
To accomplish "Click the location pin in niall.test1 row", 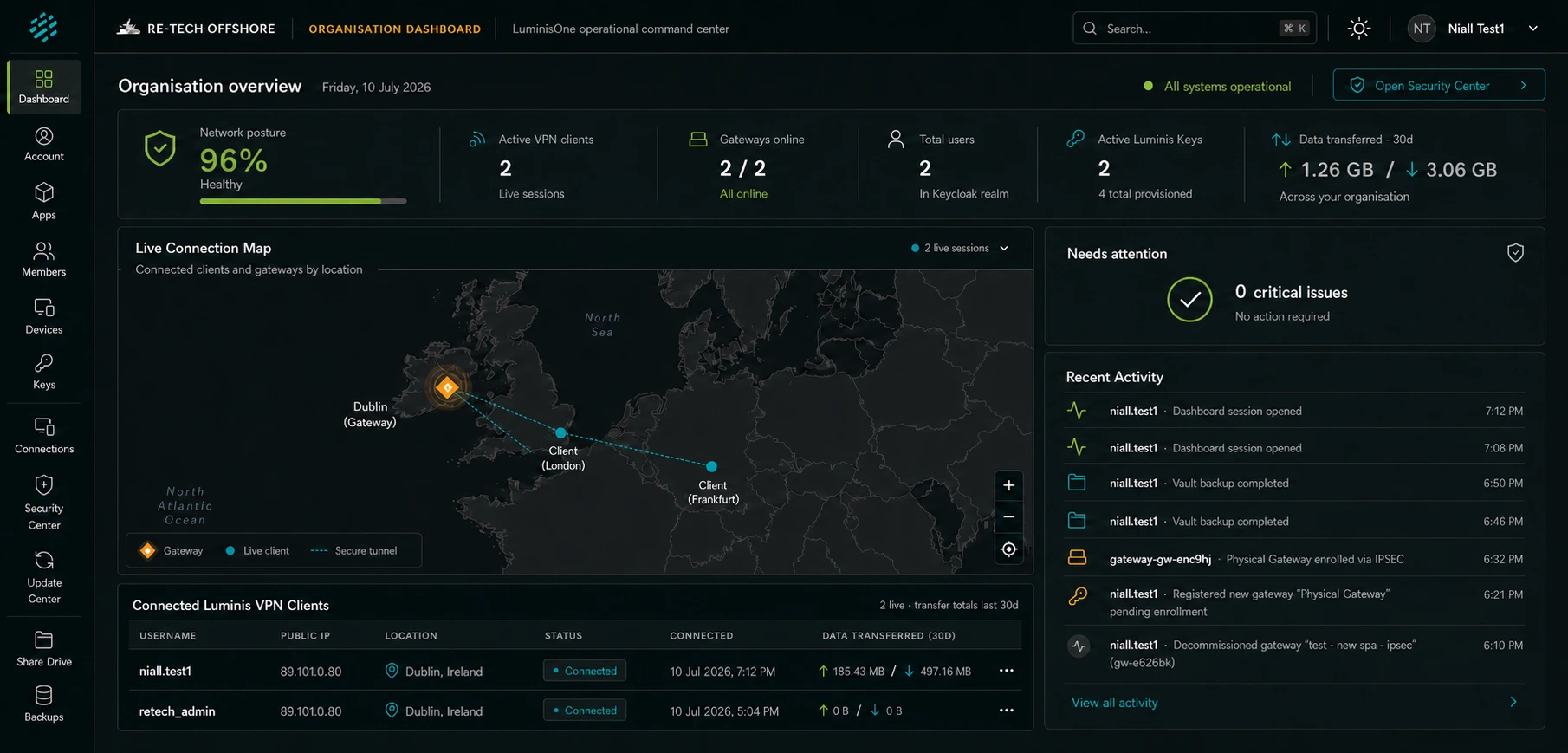I will (392, 671).
